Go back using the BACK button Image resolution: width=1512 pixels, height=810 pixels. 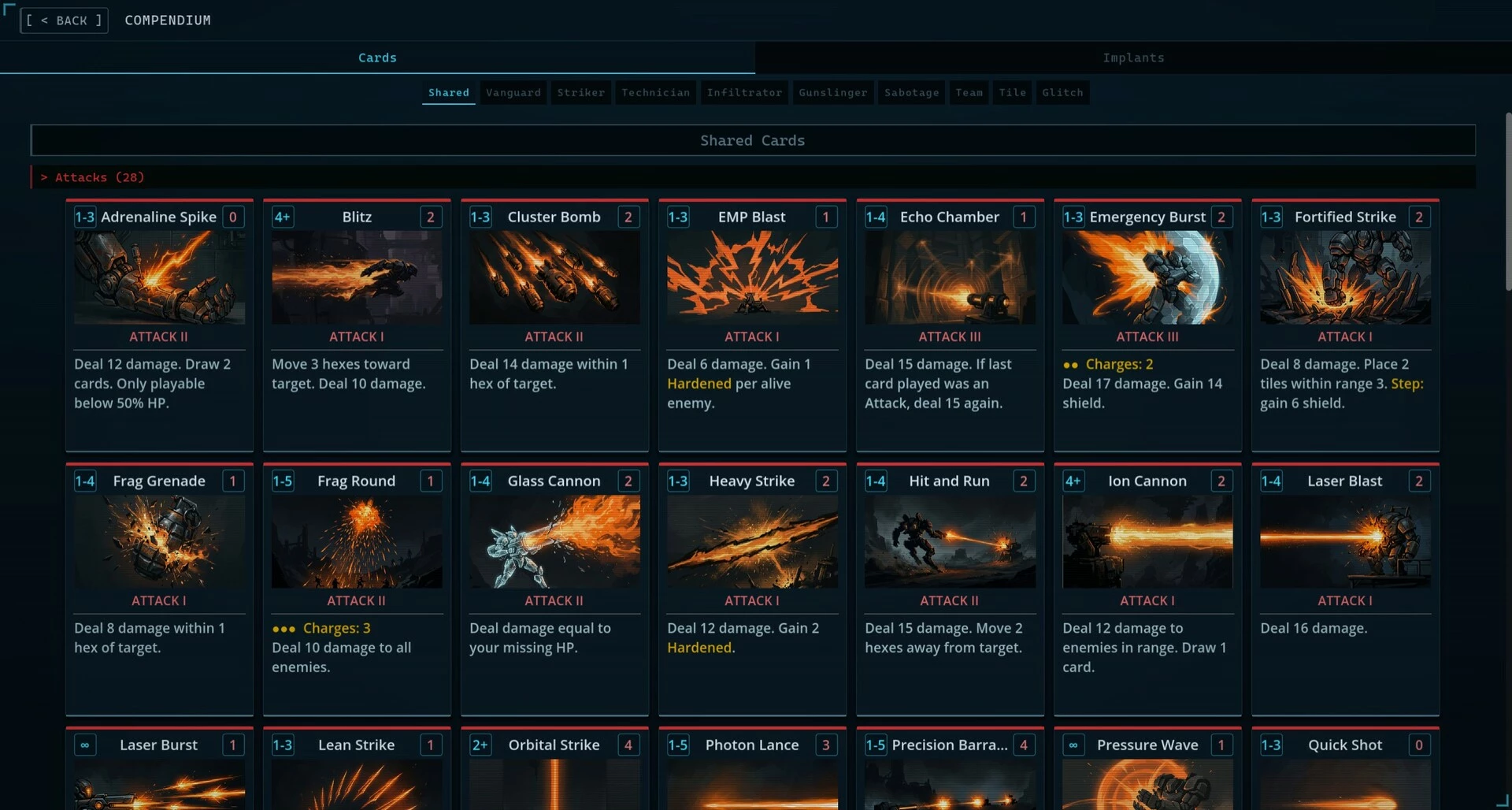coord(64,20)
